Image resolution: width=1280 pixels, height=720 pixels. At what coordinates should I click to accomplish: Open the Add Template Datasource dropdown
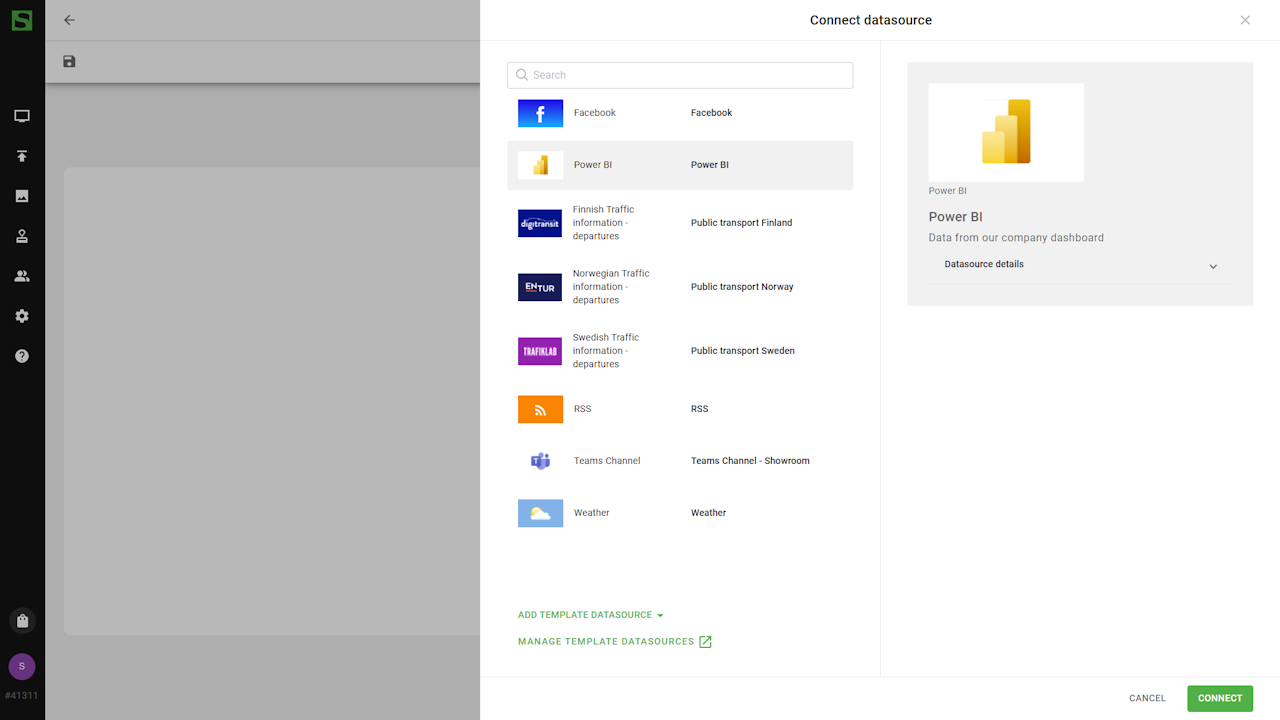click(590, 615)
